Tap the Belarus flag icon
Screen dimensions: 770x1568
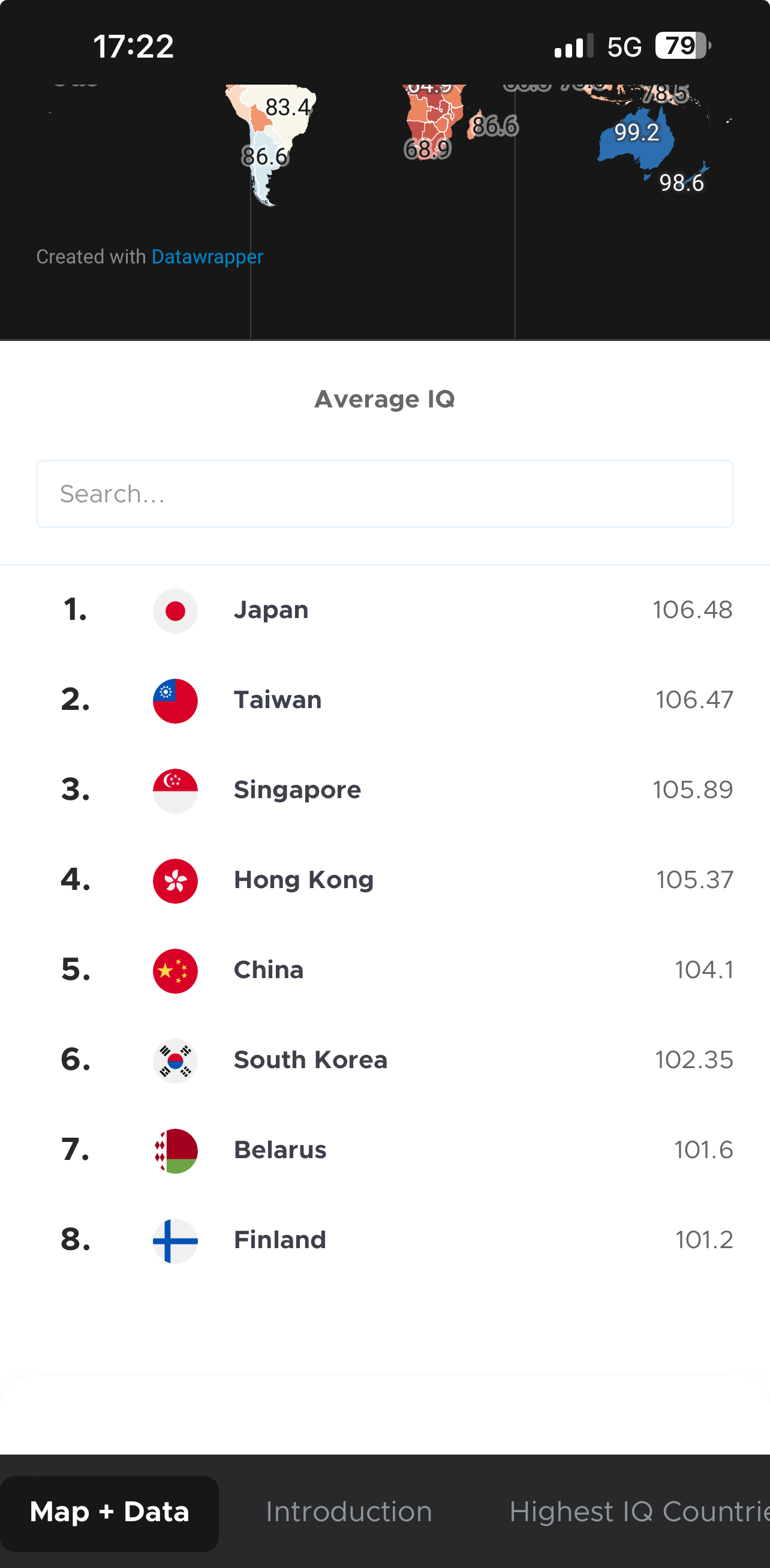[x=175, y=1151]
